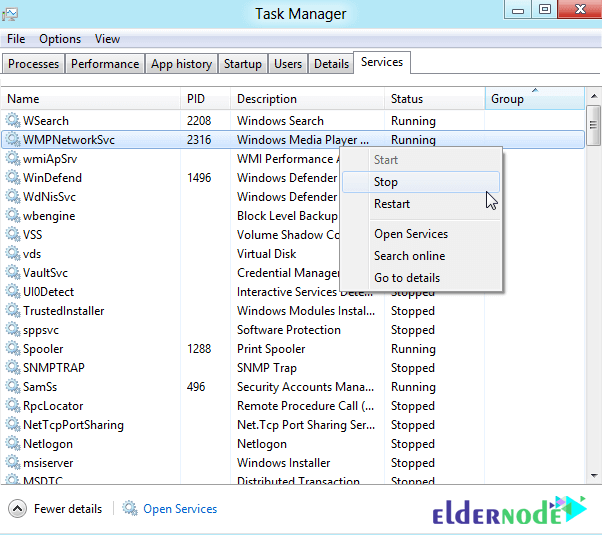Viewport: 602px width, 535px height.
Task: Click the Open Services link at bottom
Action: 180,508
